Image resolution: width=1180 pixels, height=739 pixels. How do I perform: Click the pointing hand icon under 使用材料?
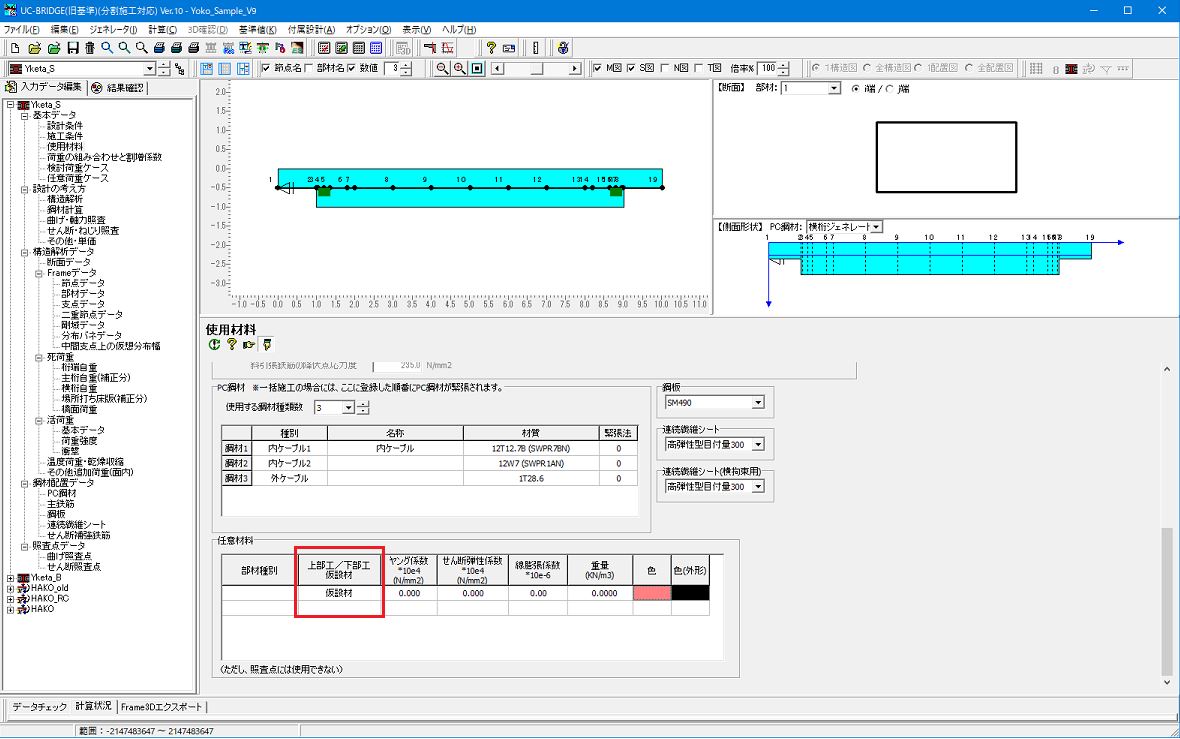click(249, 345)
